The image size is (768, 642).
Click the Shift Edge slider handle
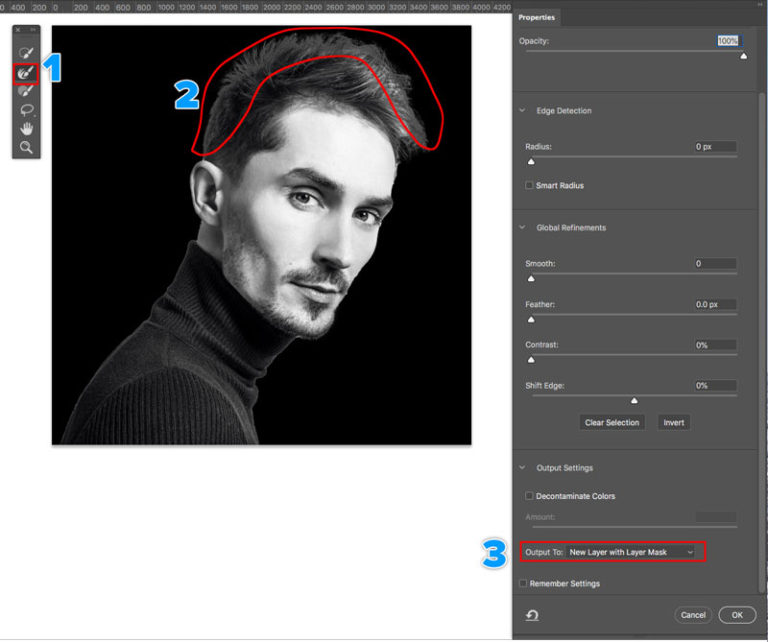coord(633,401)
